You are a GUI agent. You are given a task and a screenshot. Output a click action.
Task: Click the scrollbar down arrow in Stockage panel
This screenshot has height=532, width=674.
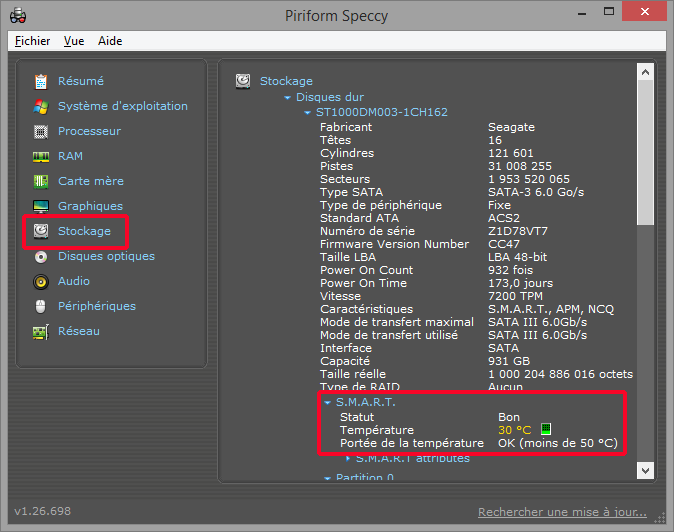[645, 469]
